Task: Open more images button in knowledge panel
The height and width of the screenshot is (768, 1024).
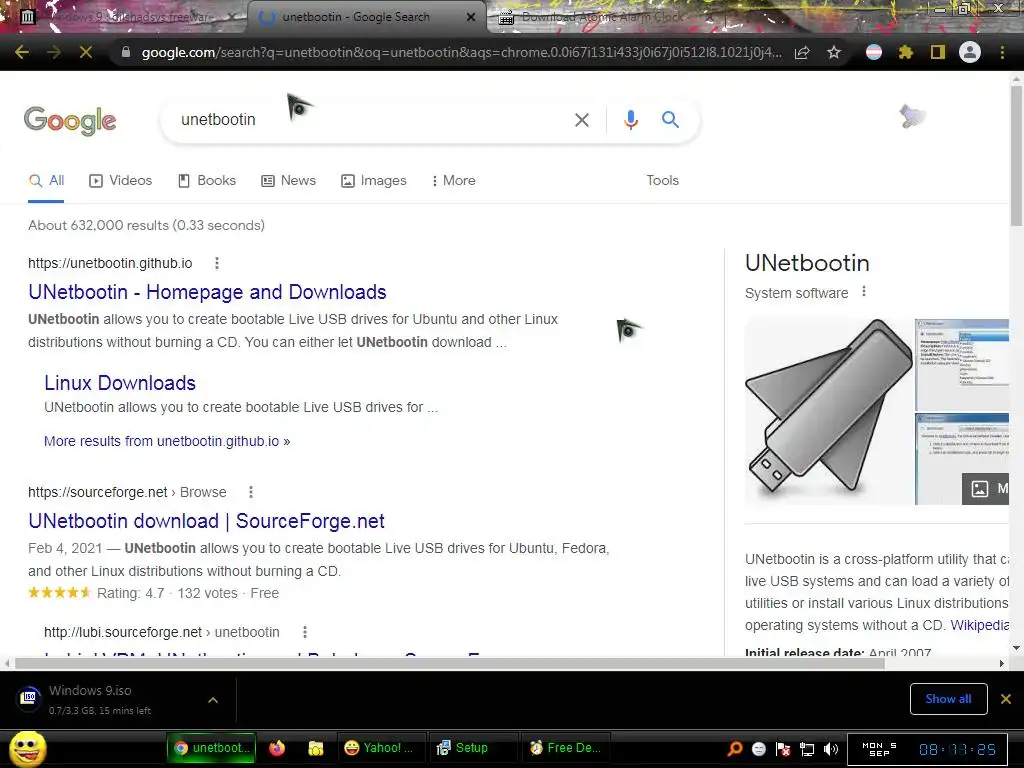Action: click(x=985, y=488)
